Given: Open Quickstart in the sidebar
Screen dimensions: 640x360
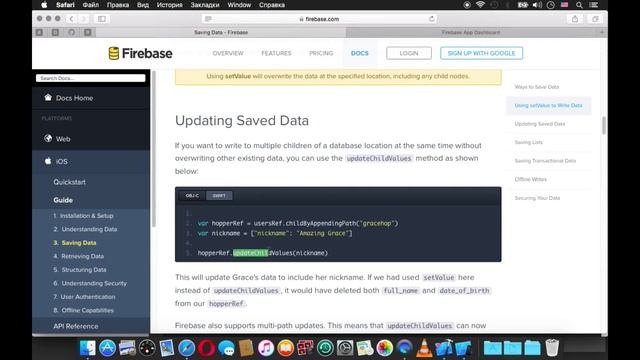Looking at the screenshot, I should tap(69, 182).
